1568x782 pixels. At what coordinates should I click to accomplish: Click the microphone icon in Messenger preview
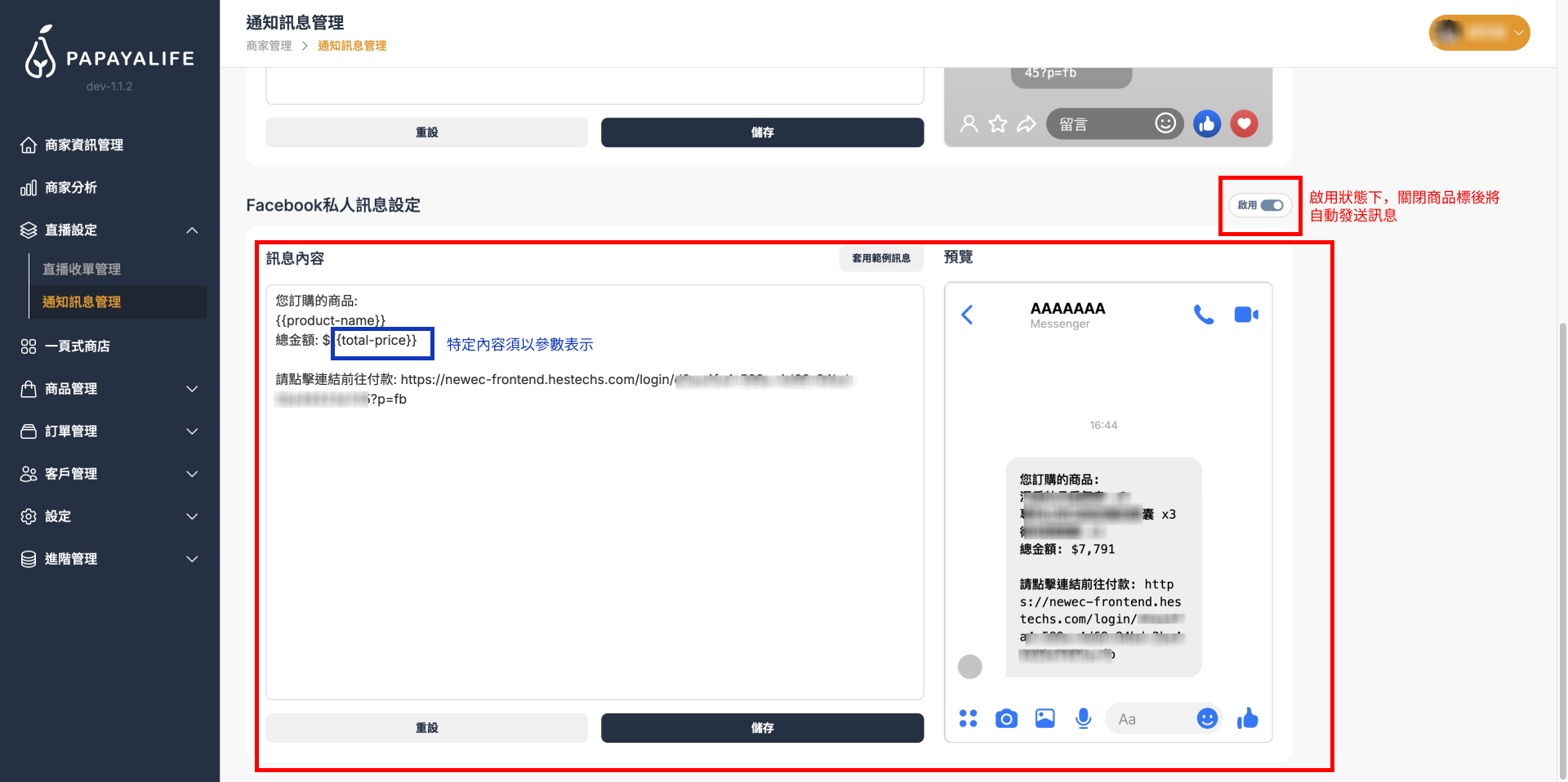(x=1083, y=719)
